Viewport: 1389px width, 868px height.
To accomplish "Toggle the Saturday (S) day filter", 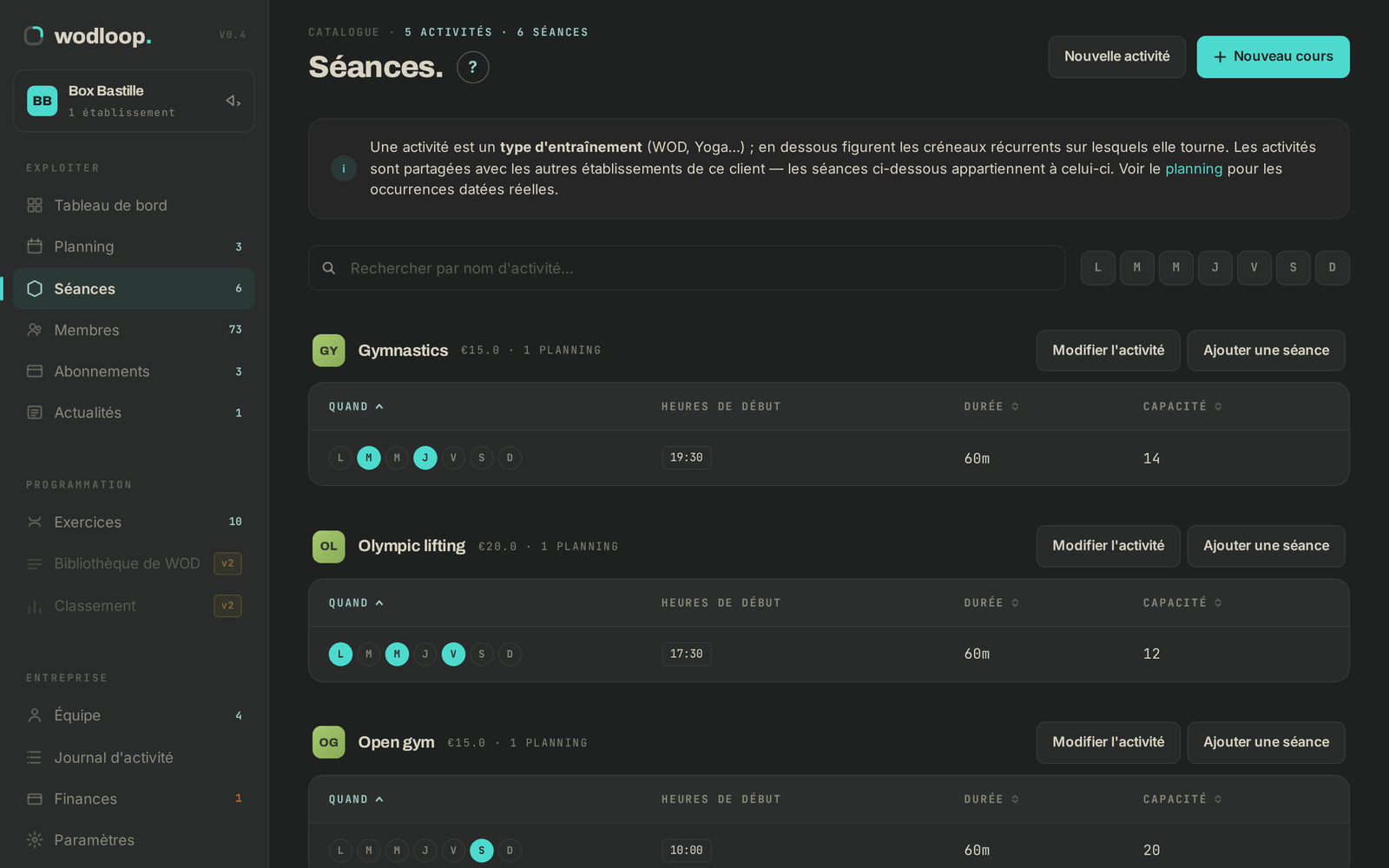I will tap(1293, 267).
